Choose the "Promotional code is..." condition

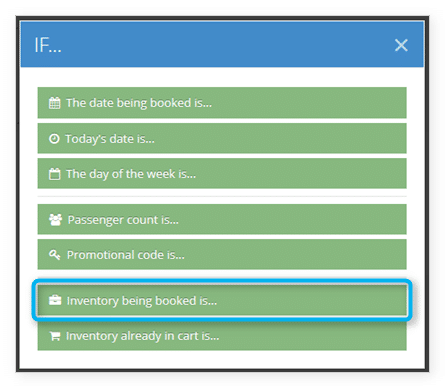pyautogui.click(x=222, y=254)
